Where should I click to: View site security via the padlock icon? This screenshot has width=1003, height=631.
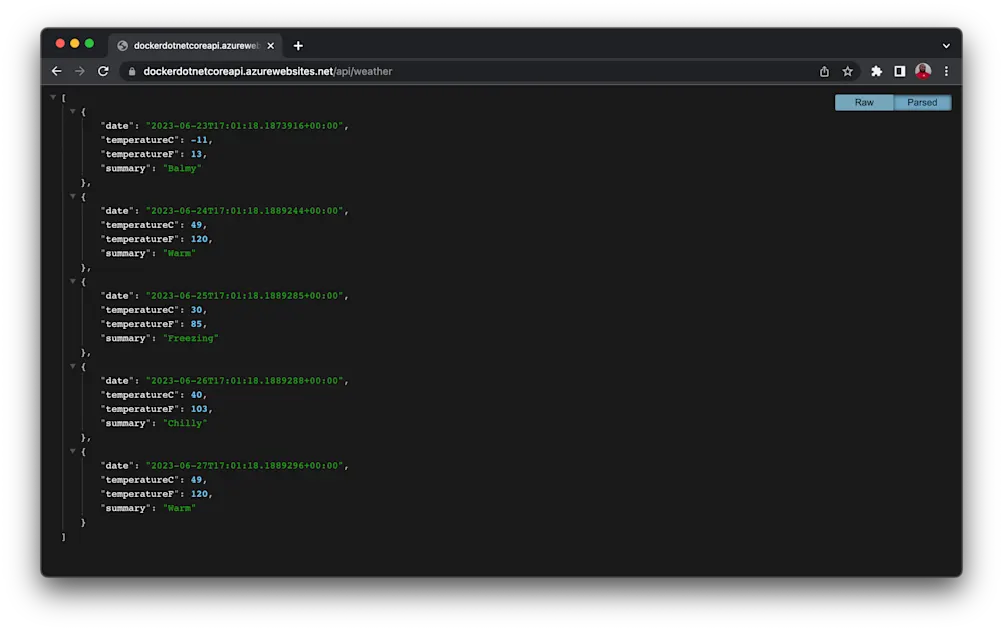click(131, 71)
